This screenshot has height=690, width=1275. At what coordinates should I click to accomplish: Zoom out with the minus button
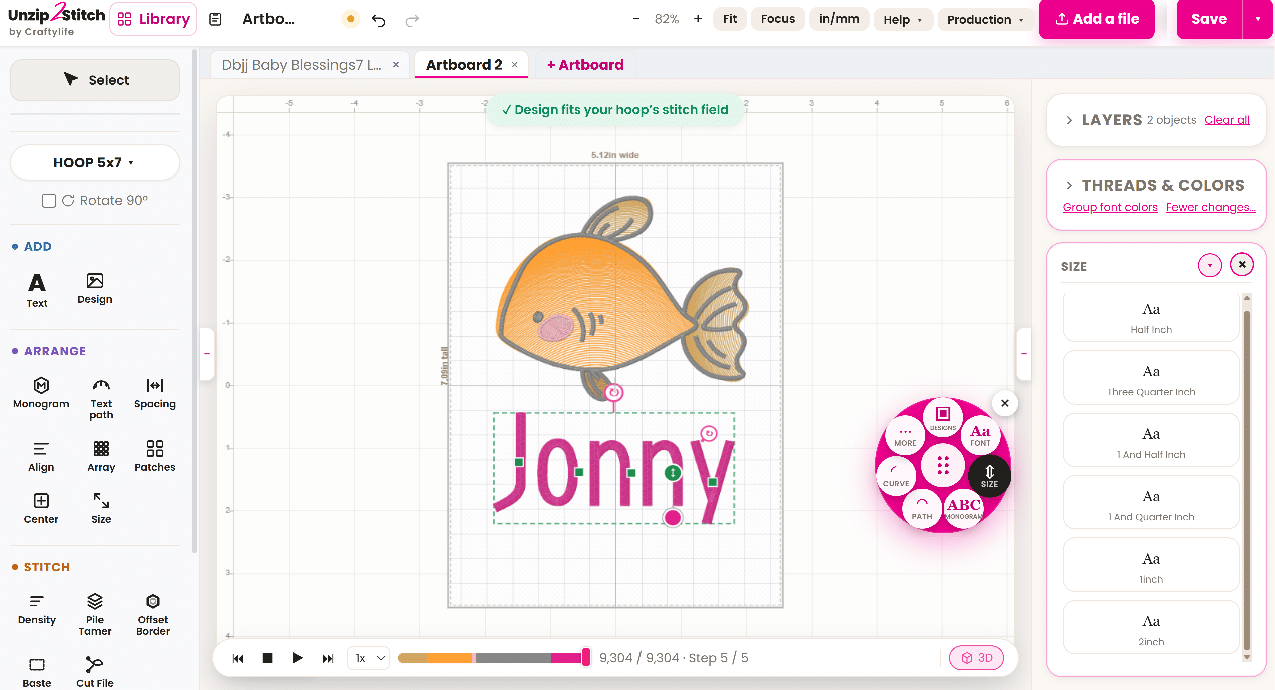[636, 19]
